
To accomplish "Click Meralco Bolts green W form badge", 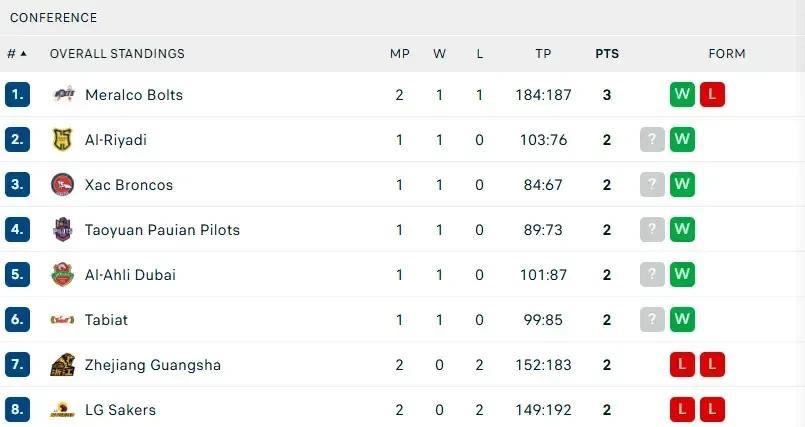I will coord(682,94).
